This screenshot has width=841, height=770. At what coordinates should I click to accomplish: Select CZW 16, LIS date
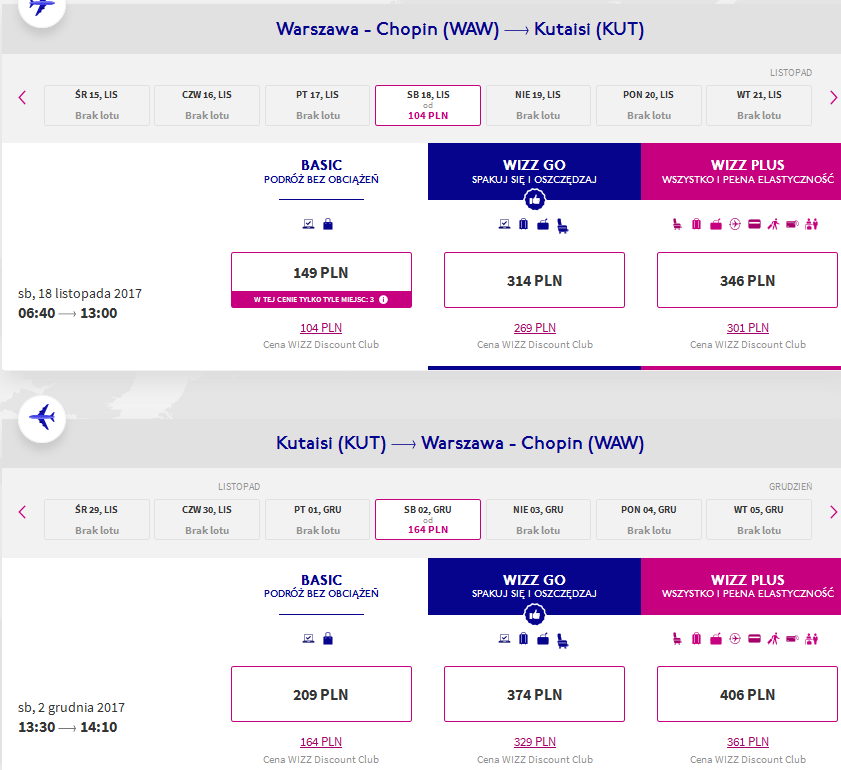pyautogui.click(x=206, y=105)
